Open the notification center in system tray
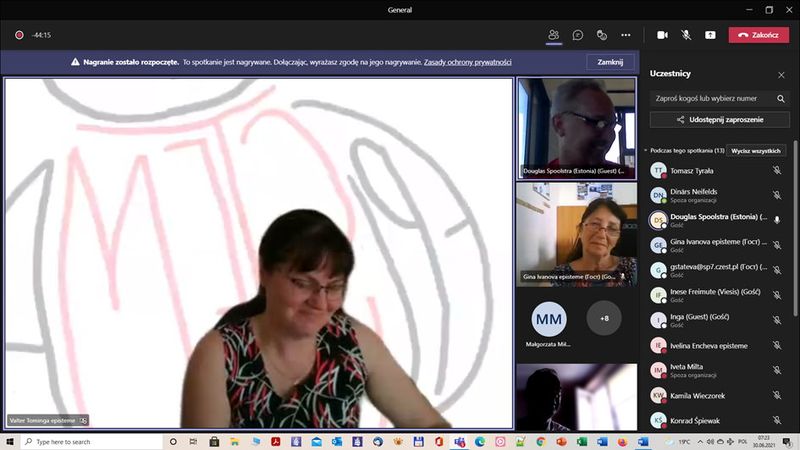This screenshot has width=800, height=450. pyautogui.click(x=787, y=441)
